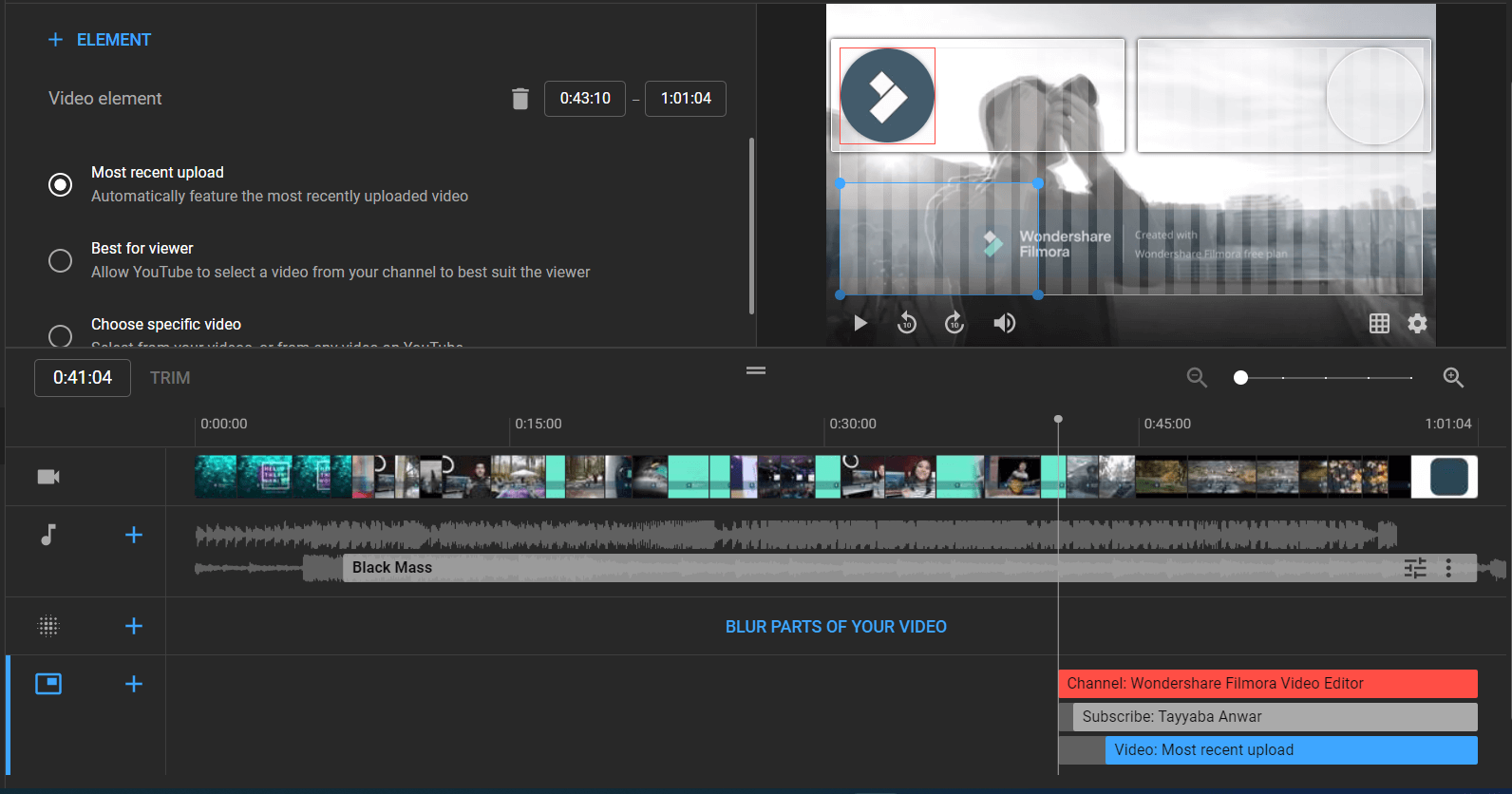Open preview settings gear icon
This screenshot has height=794, width=1512.
click(x=1417, y=324)
